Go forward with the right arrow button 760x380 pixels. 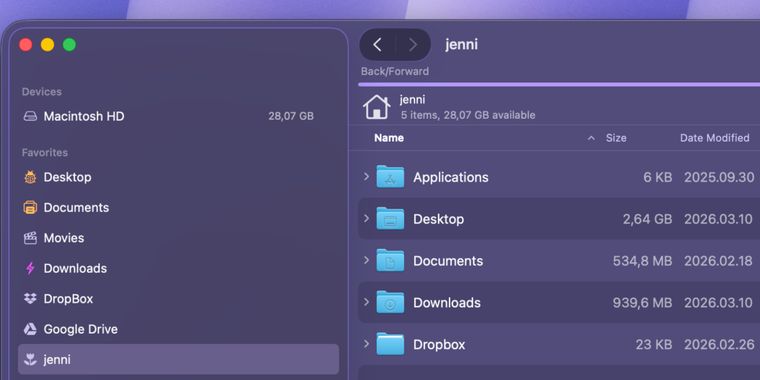point(412,45)
